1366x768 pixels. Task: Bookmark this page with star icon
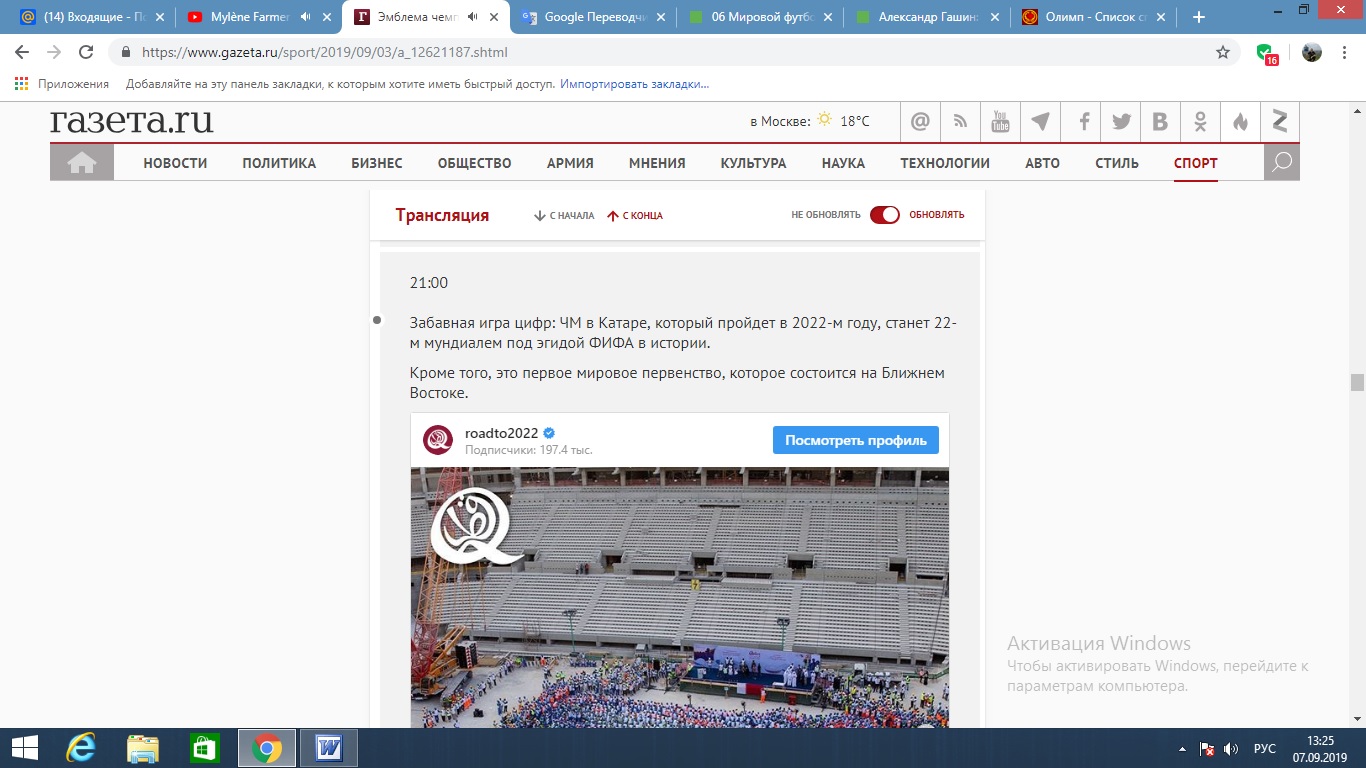[x=1223, y=52]
